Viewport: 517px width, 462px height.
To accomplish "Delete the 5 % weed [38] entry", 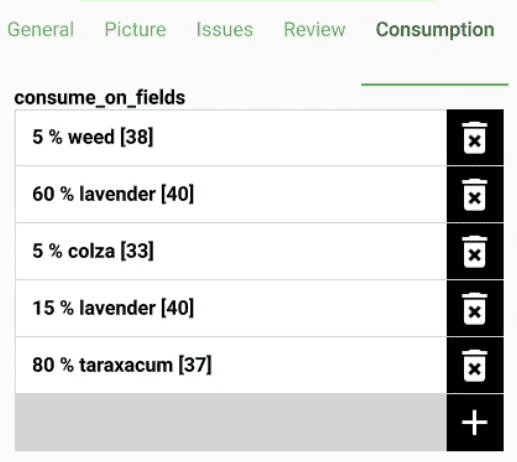I will (475, 137).
